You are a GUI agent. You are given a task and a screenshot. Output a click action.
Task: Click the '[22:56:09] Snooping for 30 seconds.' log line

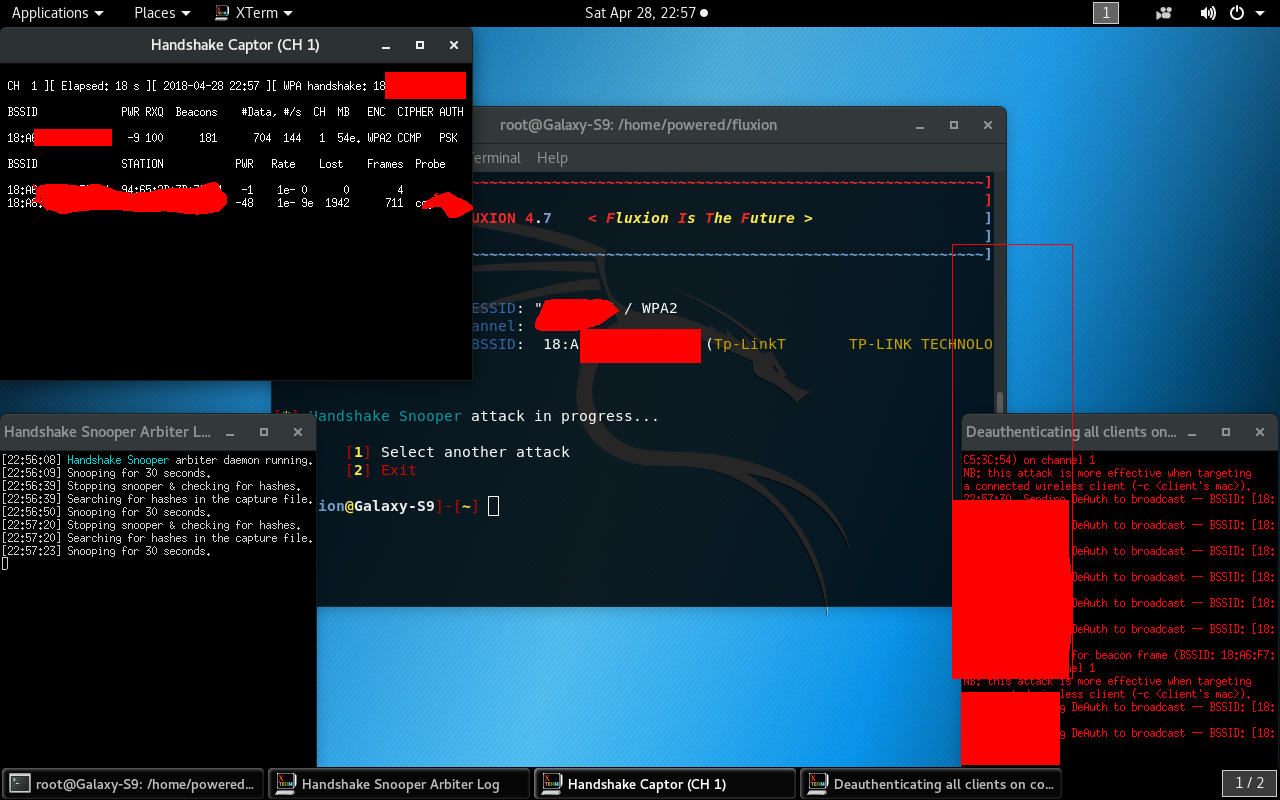pyautogui.click(x=106, y=473)
